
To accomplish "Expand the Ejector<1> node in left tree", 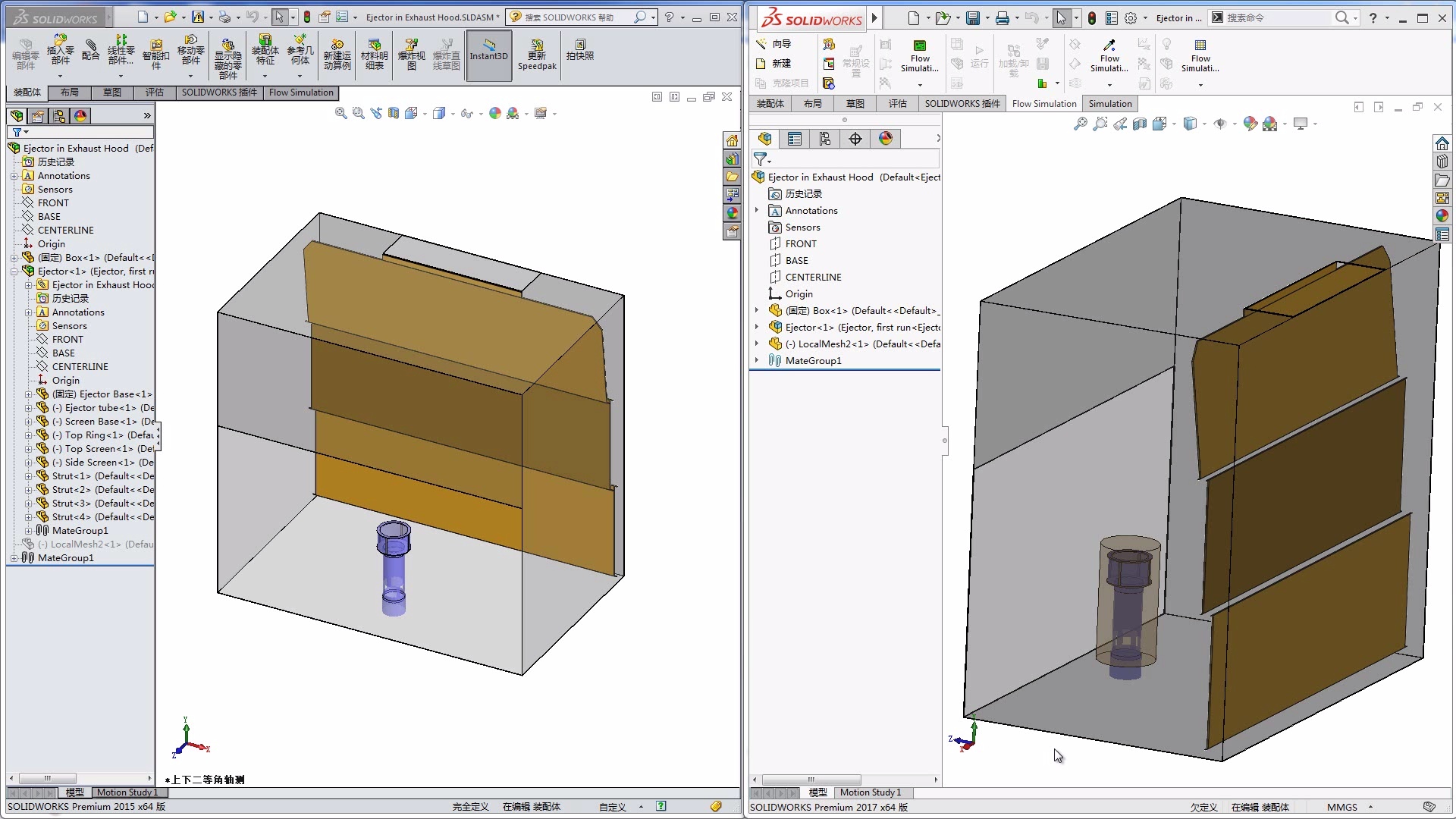I will [15, 271].
